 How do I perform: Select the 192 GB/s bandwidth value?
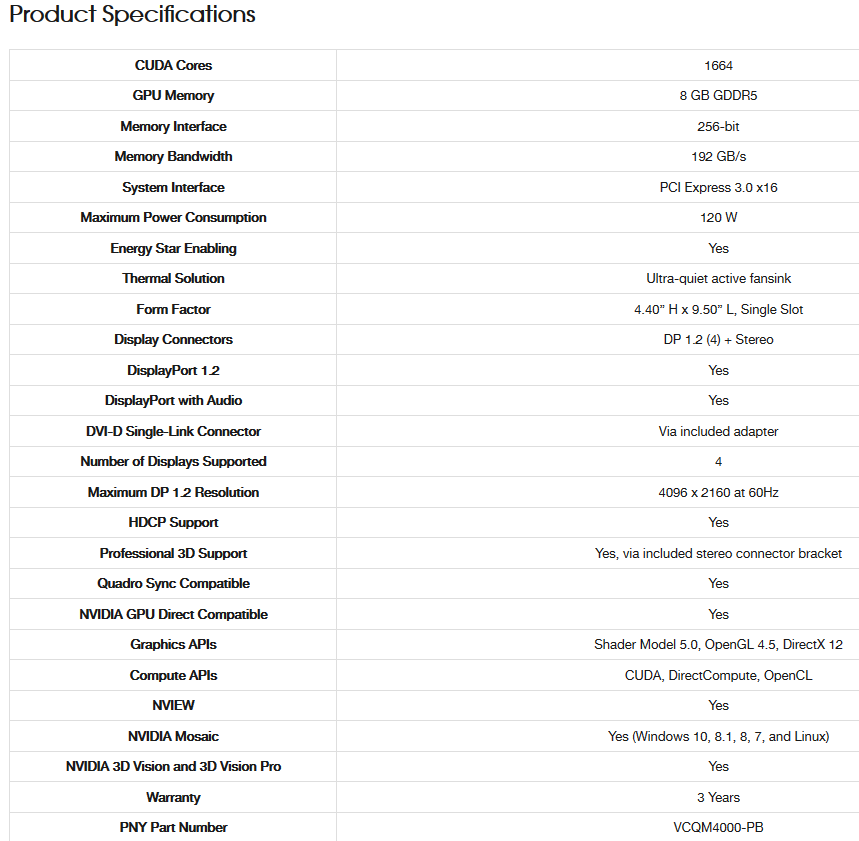(718, 157)
